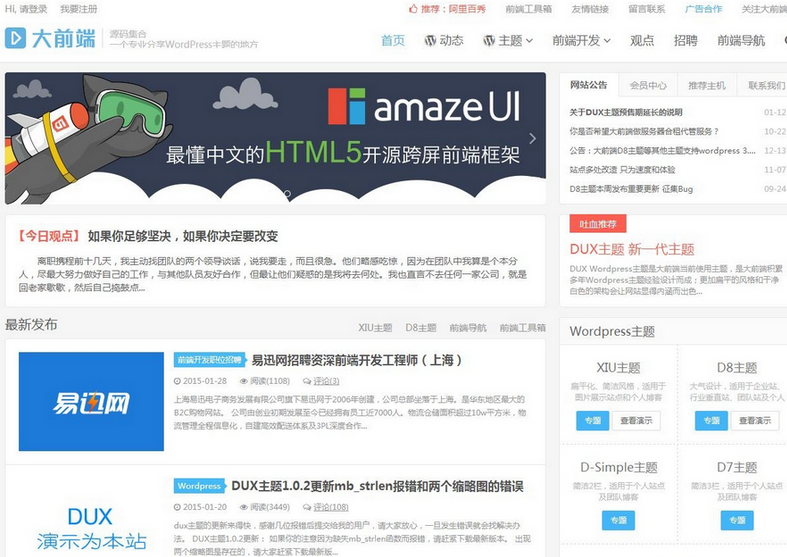Click the 我要注册 link
Image resolution: width=787 pixels, height=557 pixels.
(x=79, y=9)
